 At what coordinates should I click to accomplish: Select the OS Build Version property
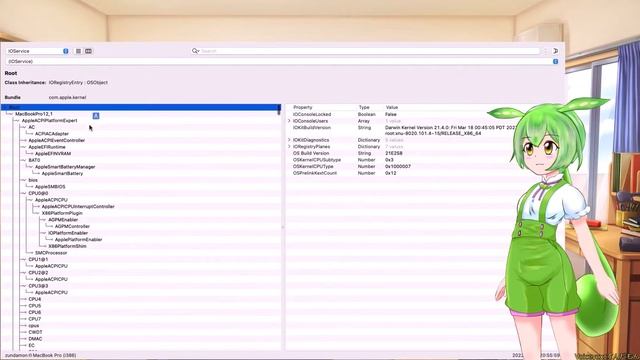coord(311,153)
